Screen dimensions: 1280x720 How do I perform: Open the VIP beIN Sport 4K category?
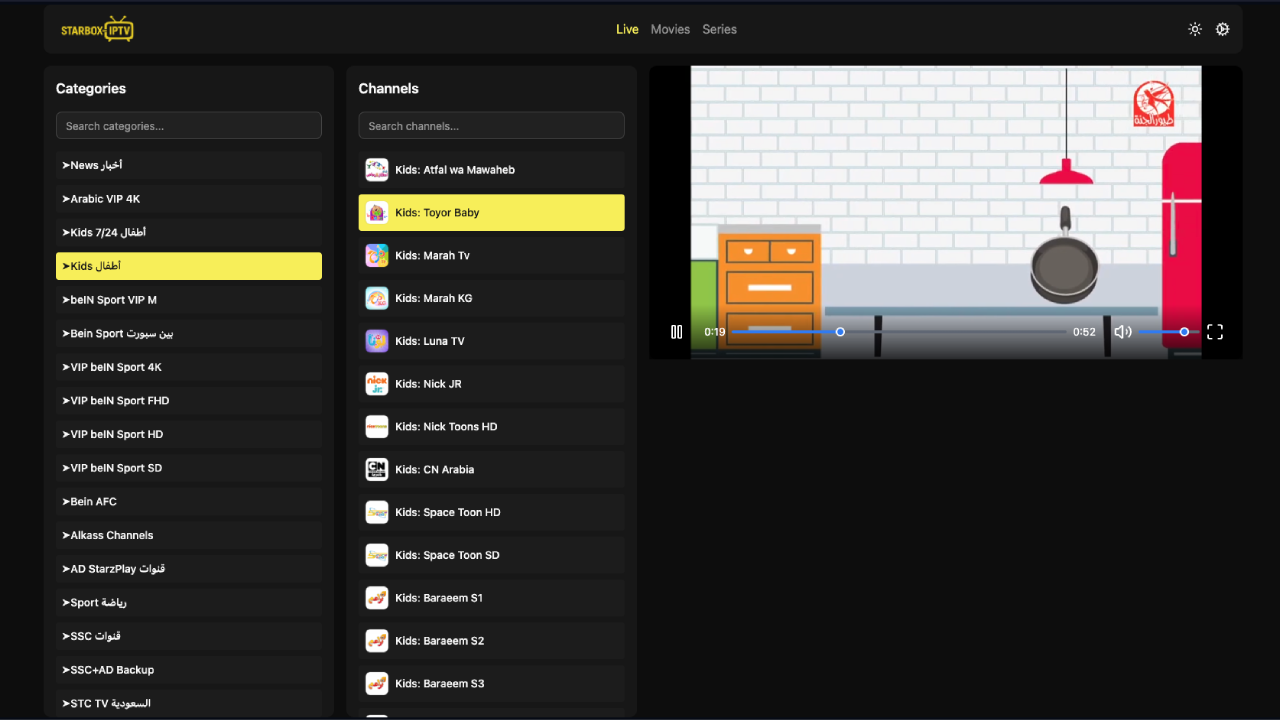pyautogui.click(x=189, y=367)
